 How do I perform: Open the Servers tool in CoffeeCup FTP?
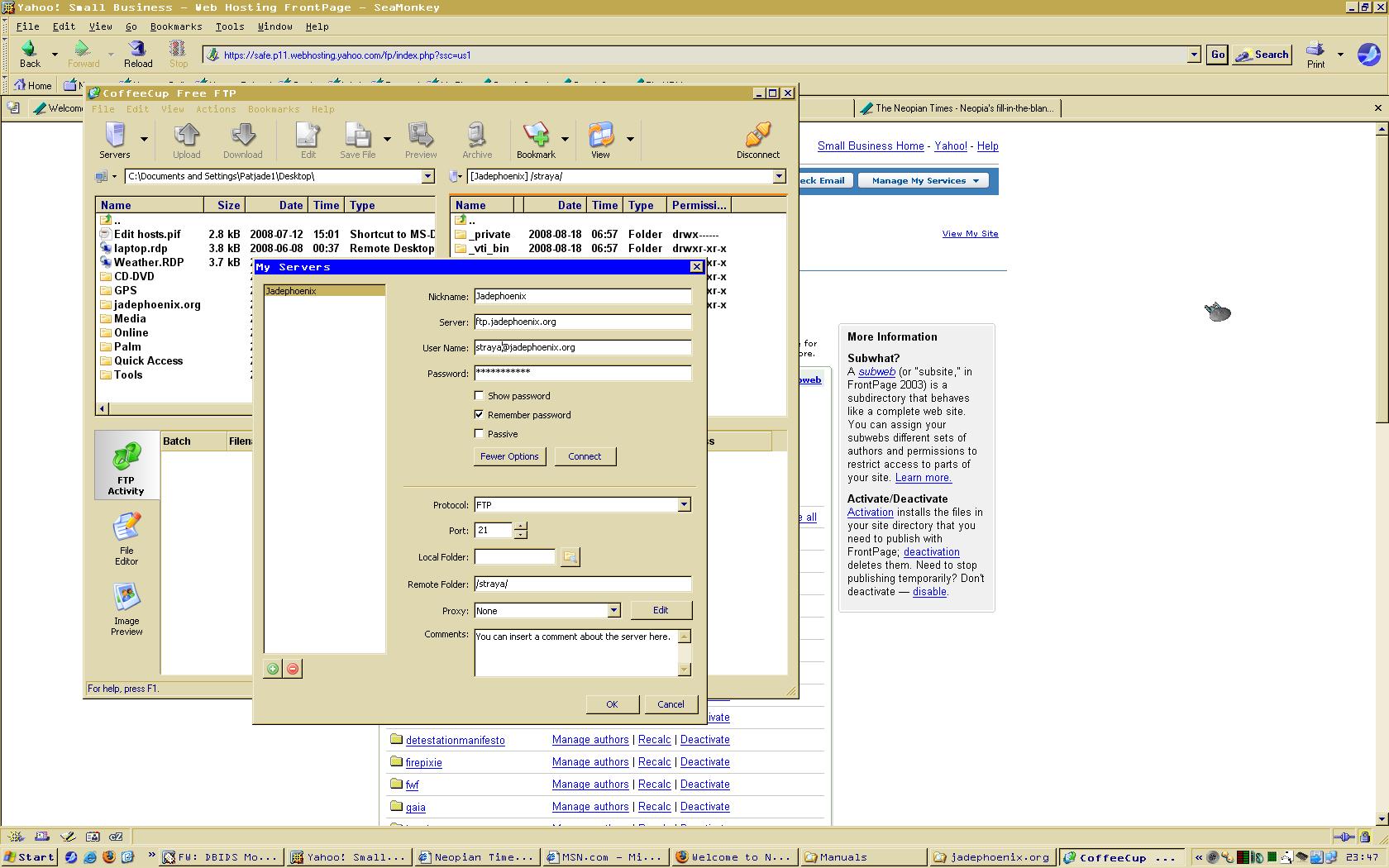tap(115, 140)
